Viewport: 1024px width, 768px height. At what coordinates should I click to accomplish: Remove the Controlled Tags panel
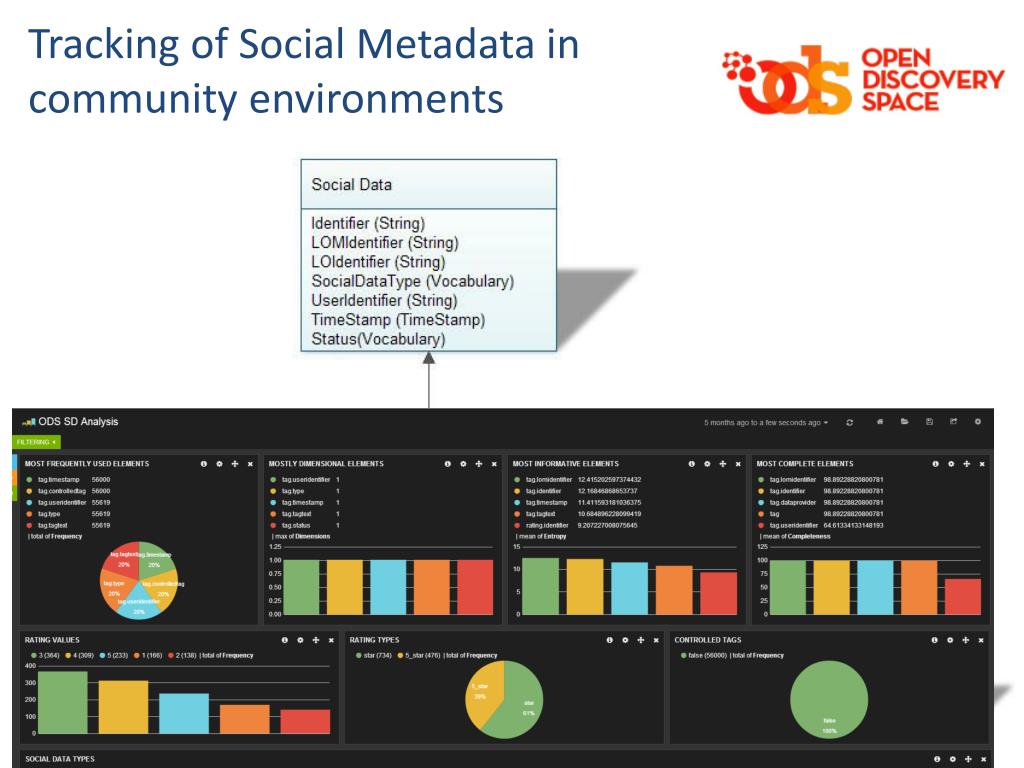982,640
